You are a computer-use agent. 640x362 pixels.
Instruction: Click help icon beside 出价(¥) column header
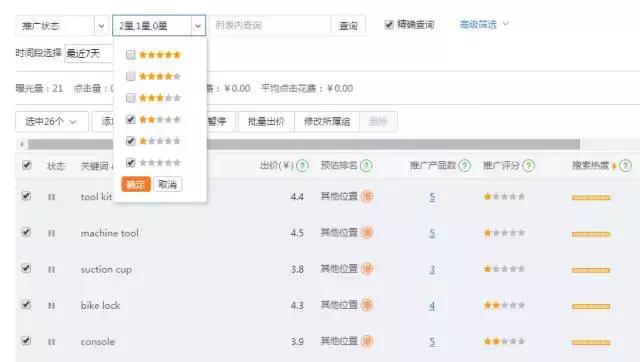(302, 165)
